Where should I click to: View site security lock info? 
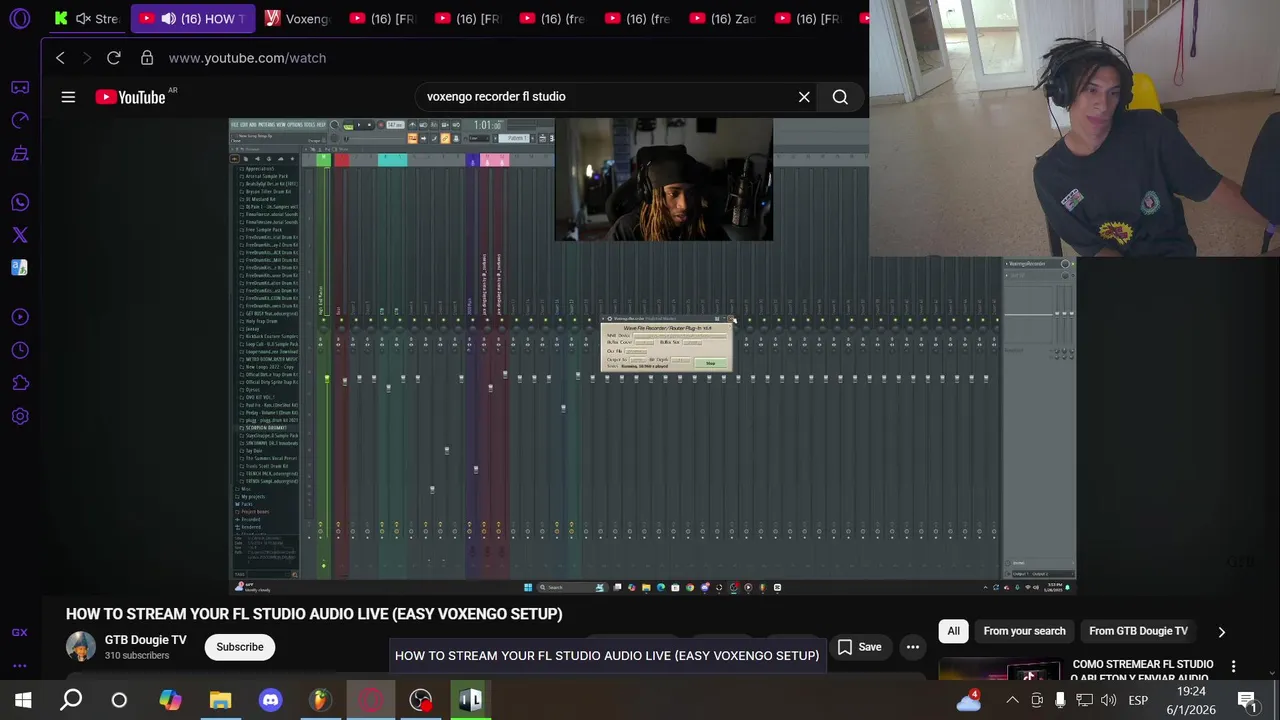147,58
